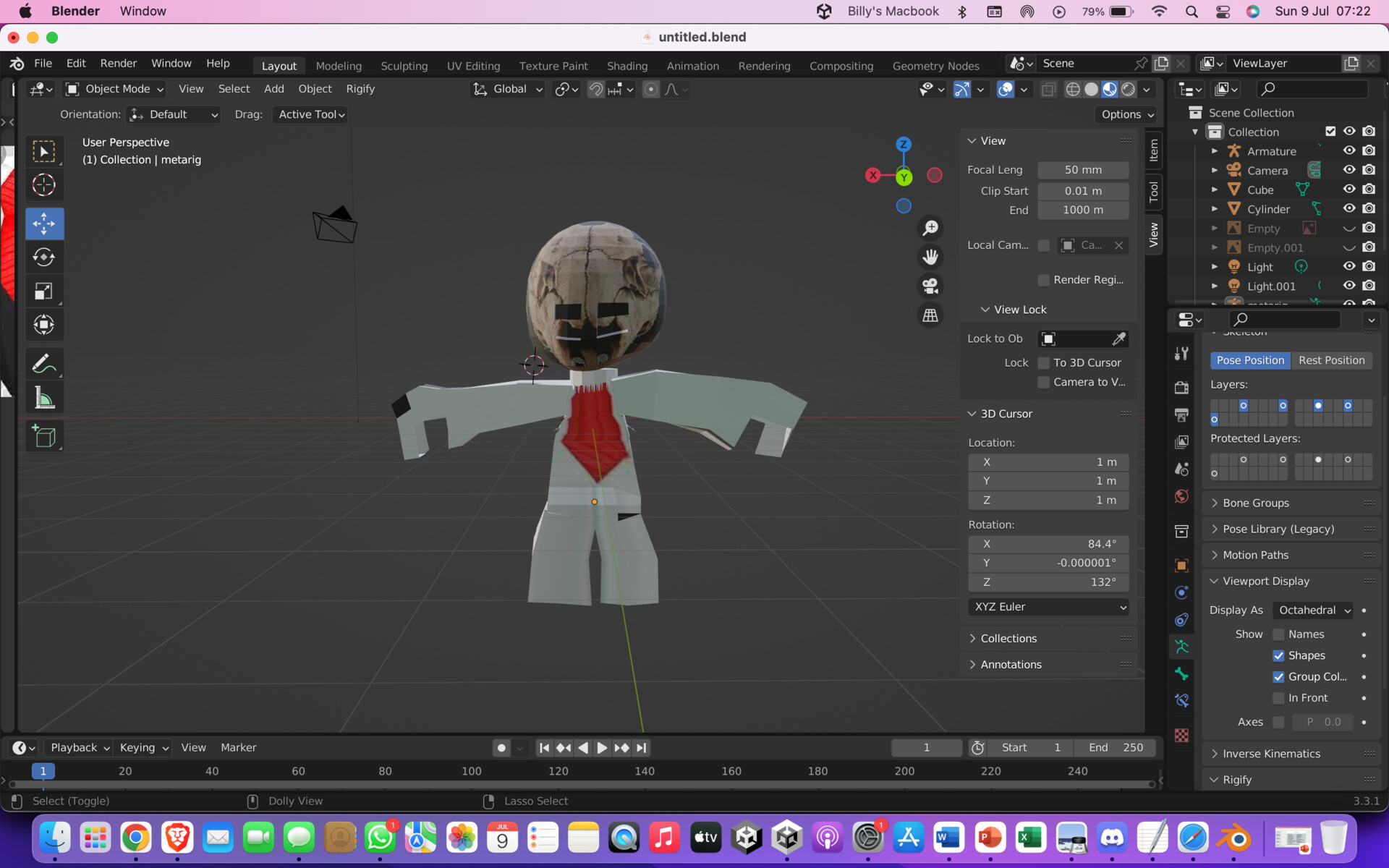Viewport: 1389px width, 868px height.
Task: Open the Rigify menu
Action: [x=360, y=88]
